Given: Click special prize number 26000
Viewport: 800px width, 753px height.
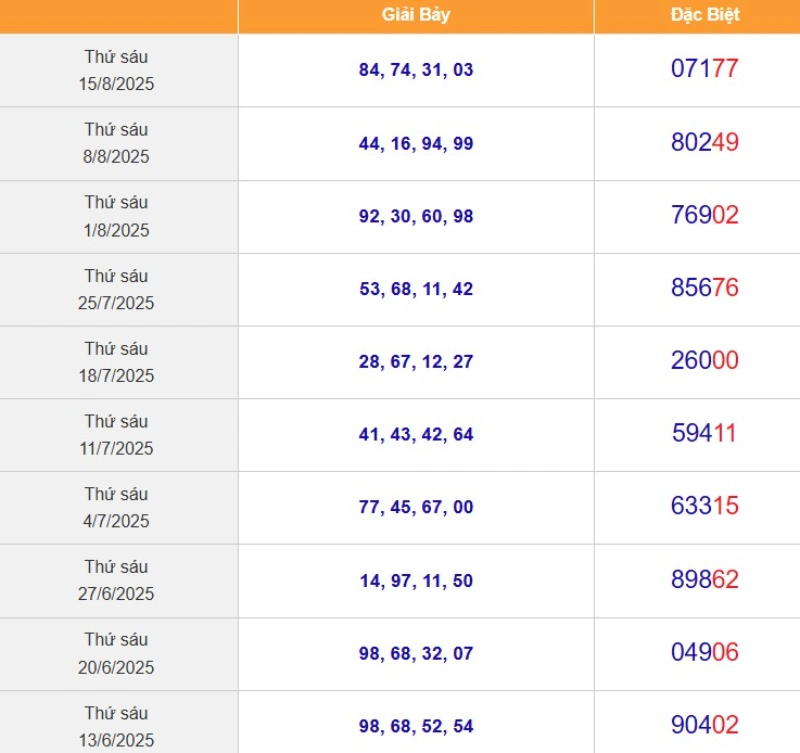Looking at the screenshot, I should pos(705,360).
